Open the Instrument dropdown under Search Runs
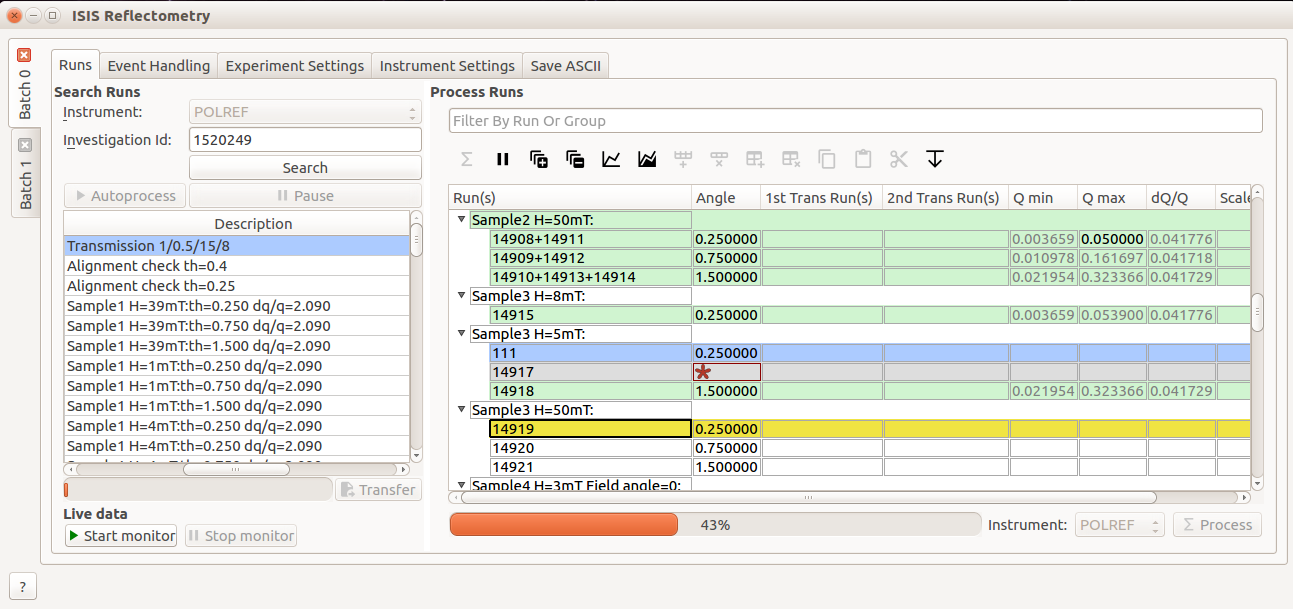1293x609 pixels. [x=305, y=113]
